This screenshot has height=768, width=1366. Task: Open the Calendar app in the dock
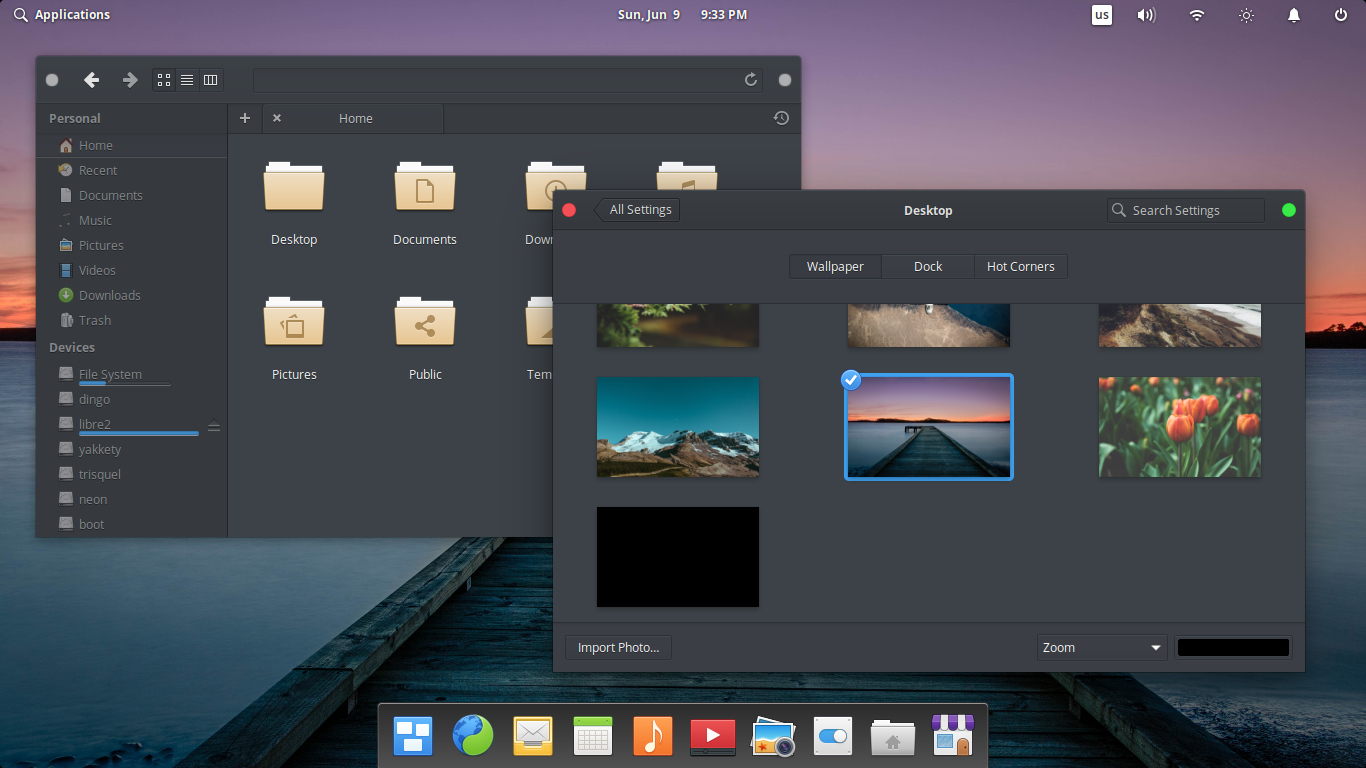(593, 737)
